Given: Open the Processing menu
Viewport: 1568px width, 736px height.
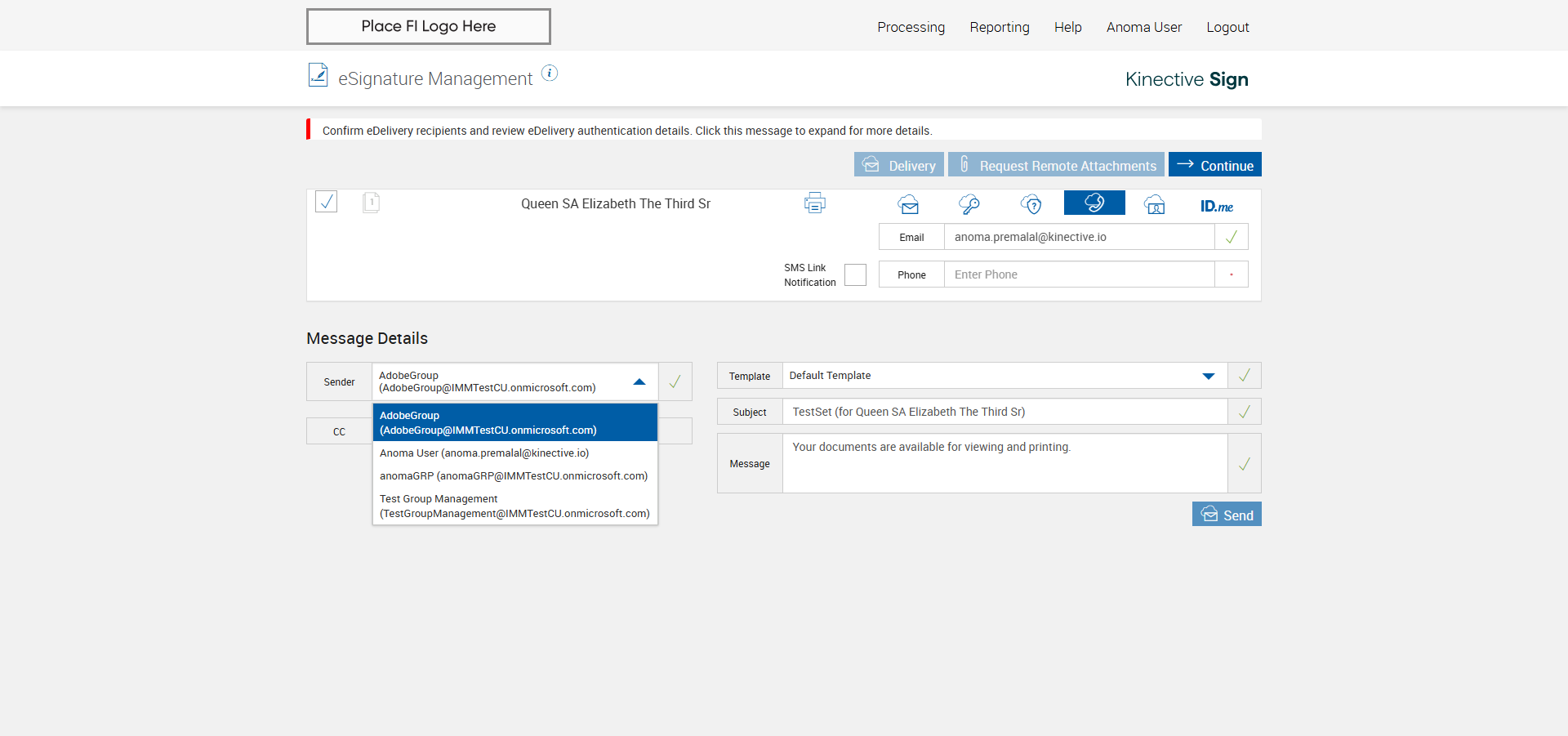Looking at the screenshot, I should (911, 27).
